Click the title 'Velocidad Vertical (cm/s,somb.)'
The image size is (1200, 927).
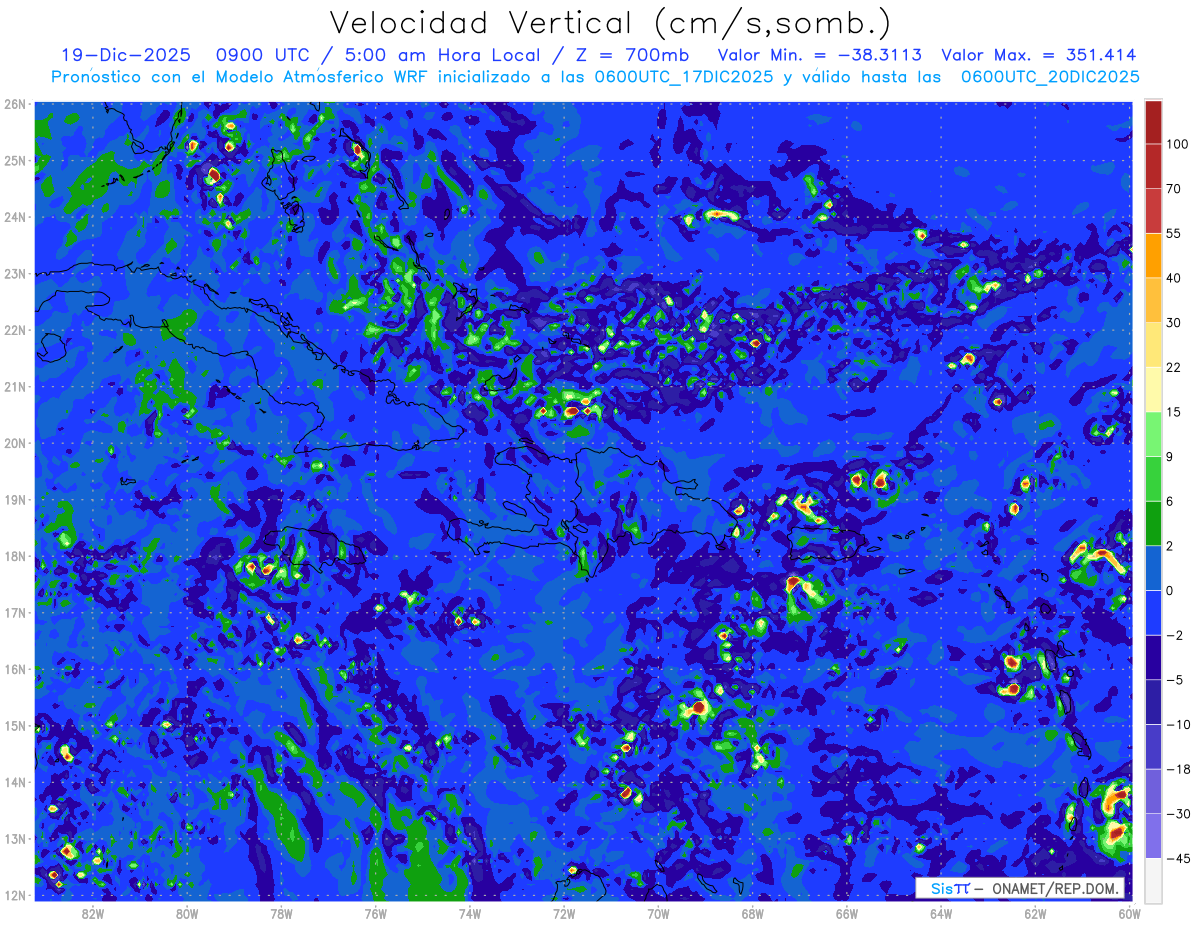click(611, 23)
